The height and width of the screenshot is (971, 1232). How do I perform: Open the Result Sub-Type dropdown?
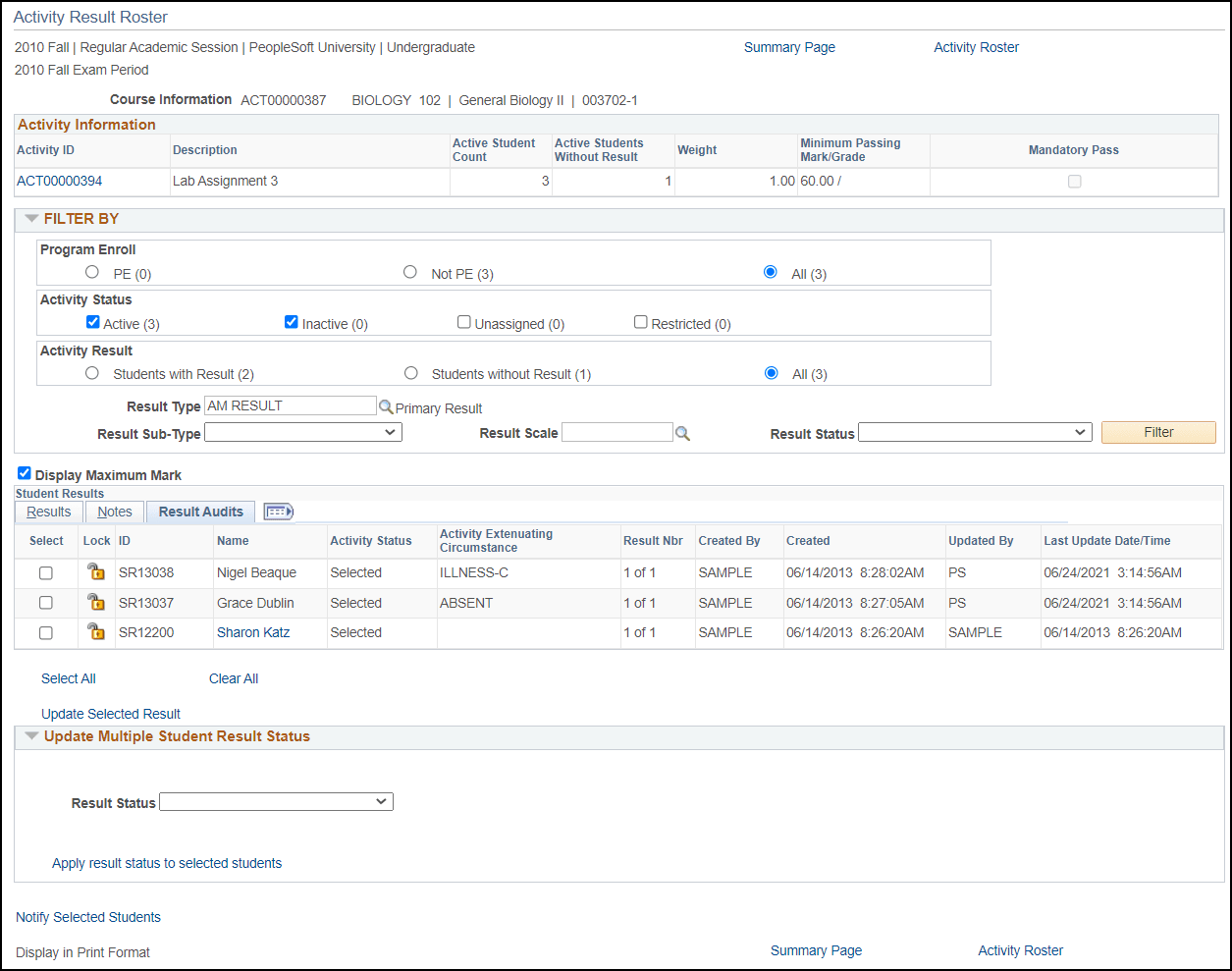pyautogui.click(x=303, y=432)
